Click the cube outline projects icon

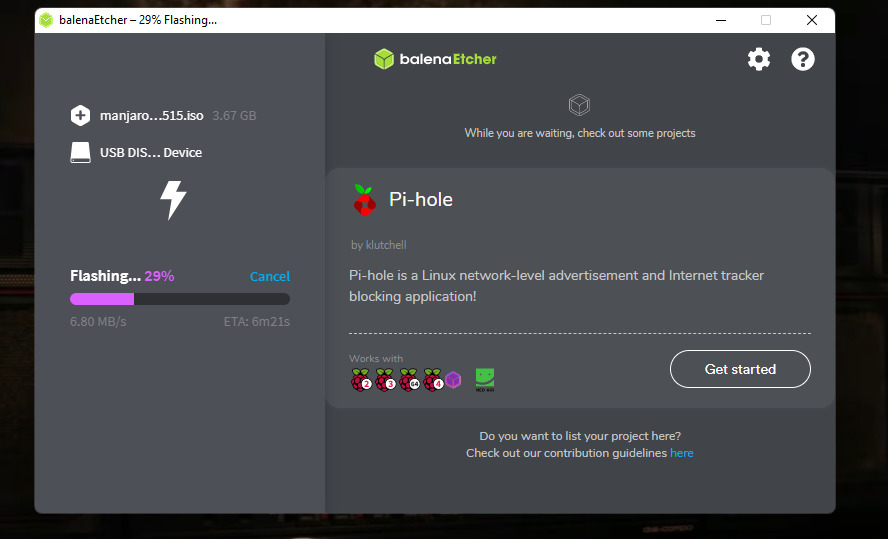579,105
